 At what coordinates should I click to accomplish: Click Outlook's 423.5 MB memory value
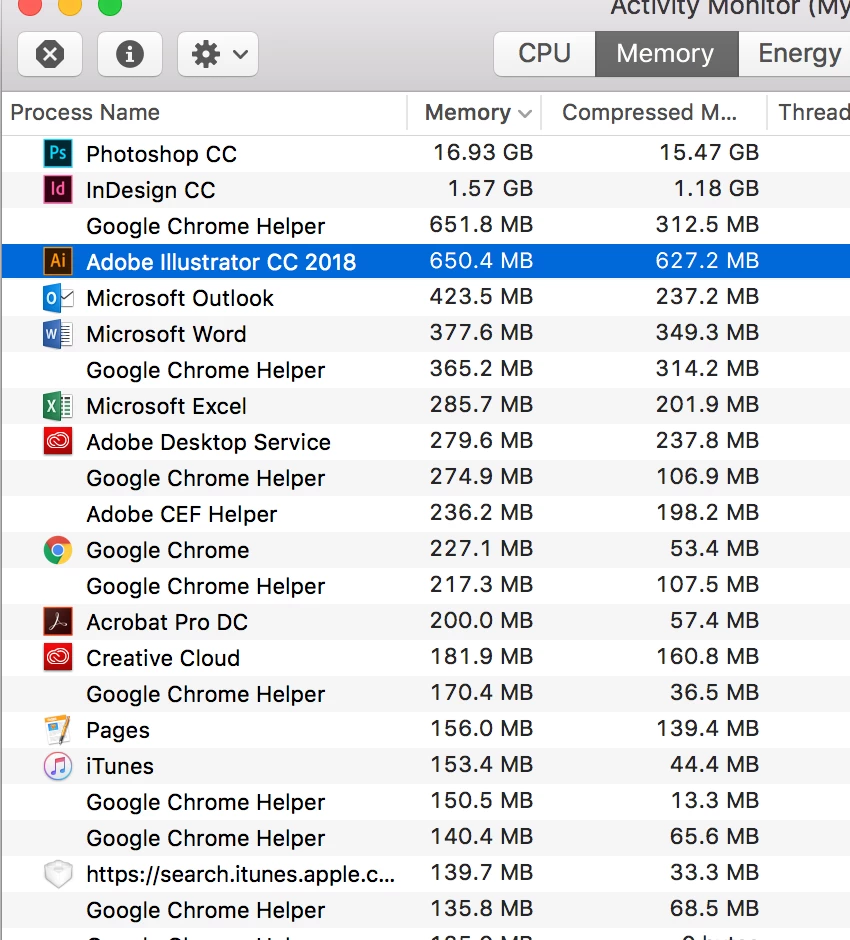[x=481, y=296]
